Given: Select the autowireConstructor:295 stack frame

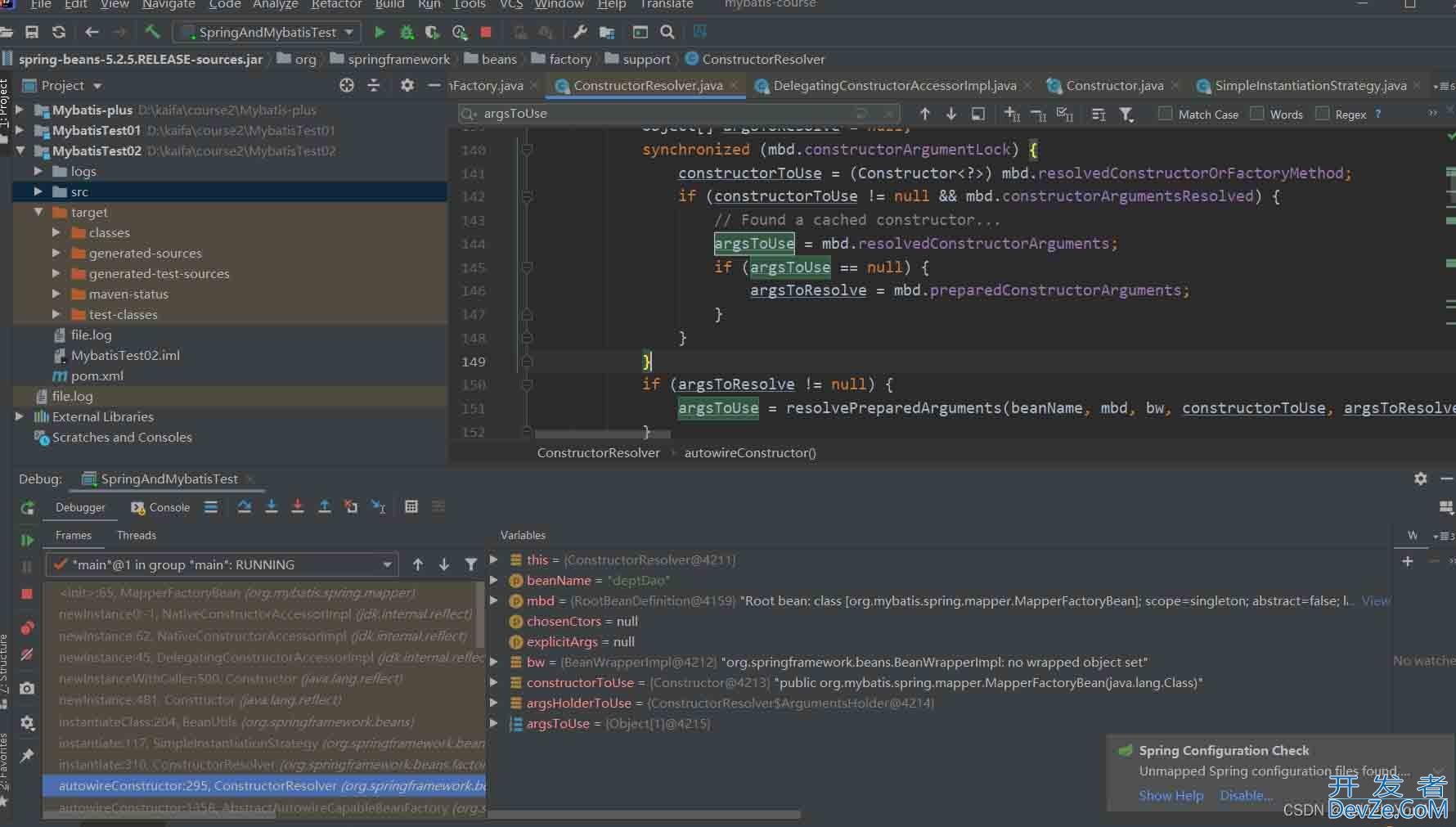Looking at the screenshot, I should pyautogui.click(x=264, y=785).
